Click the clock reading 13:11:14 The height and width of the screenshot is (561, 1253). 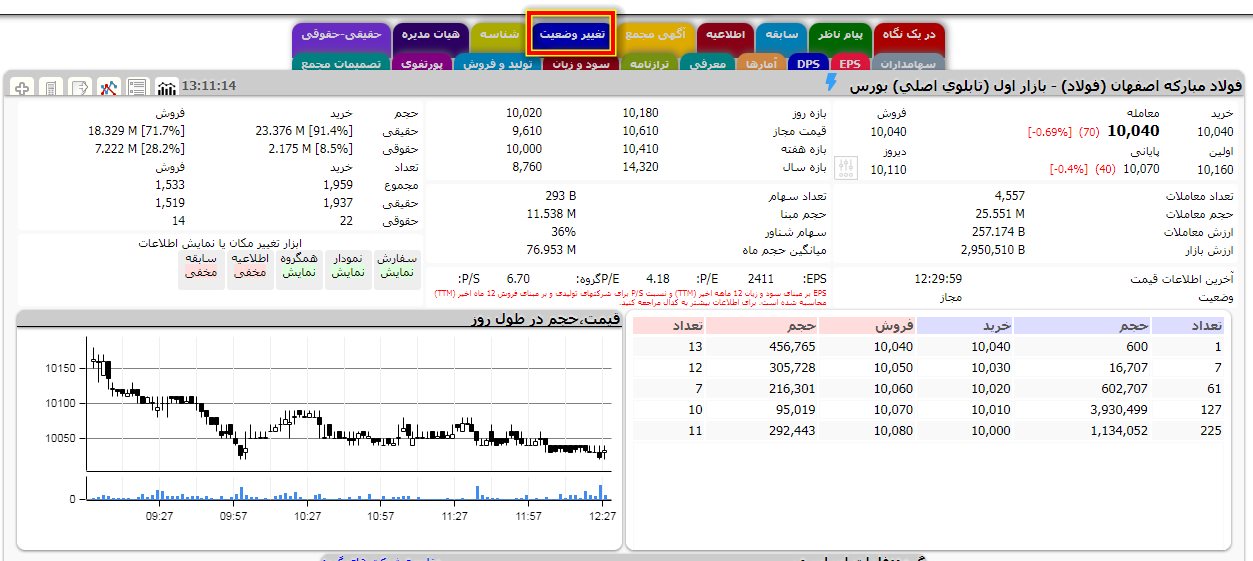coord(209,86)
